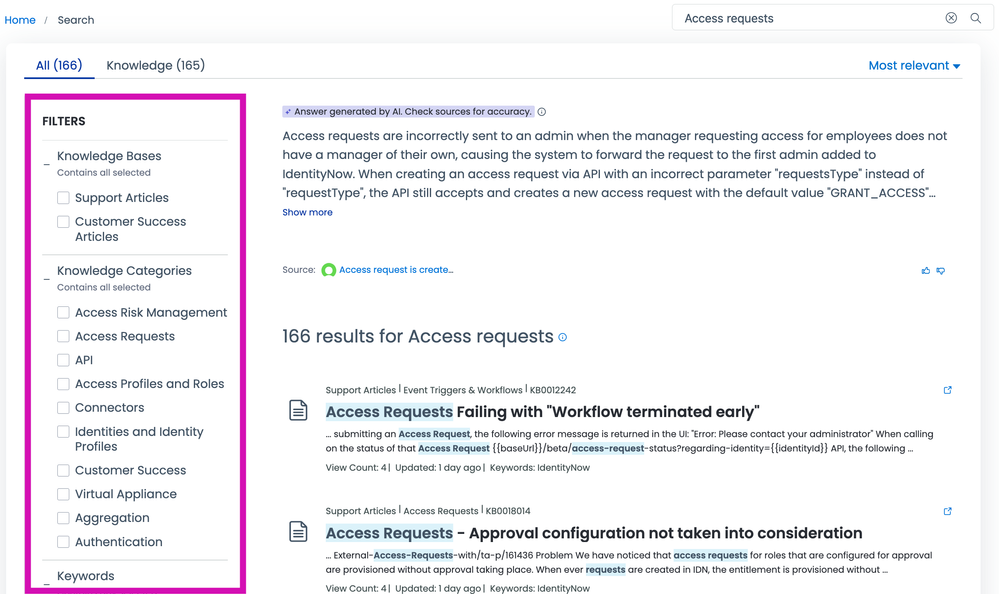Click info icon next to 166 results heading
Image resolution: width=999 pixels, height=594 pixels.
(x=563, y=338)
